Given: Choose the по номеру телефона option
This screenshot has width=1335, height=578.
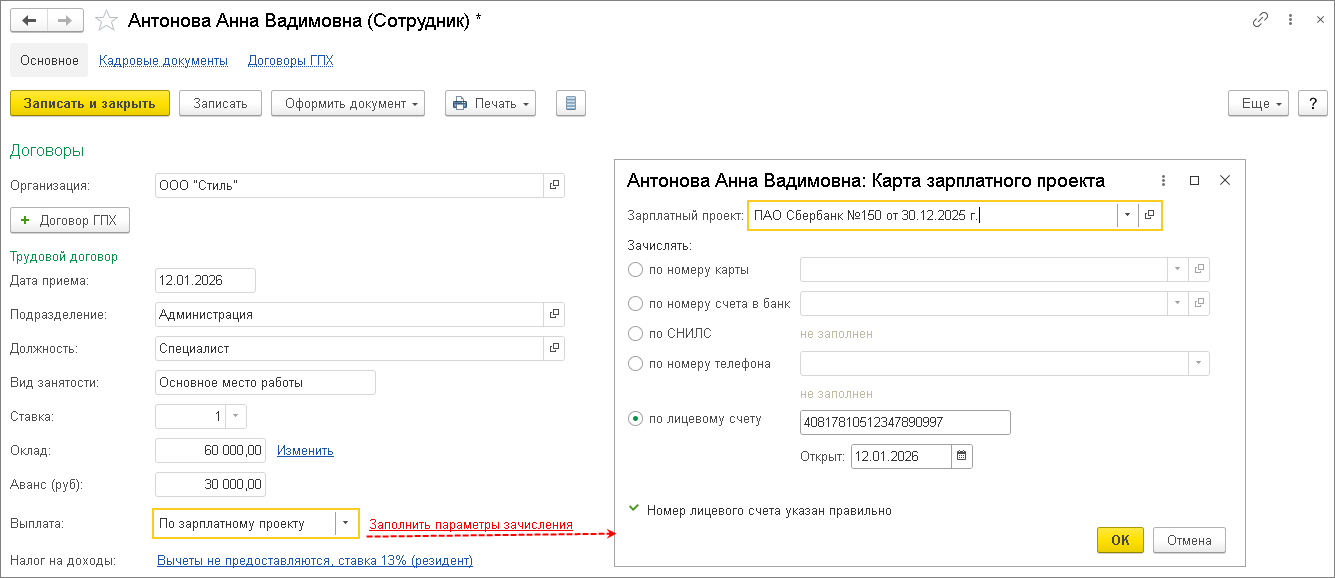Looking at the screenshot, I should 635,363.
